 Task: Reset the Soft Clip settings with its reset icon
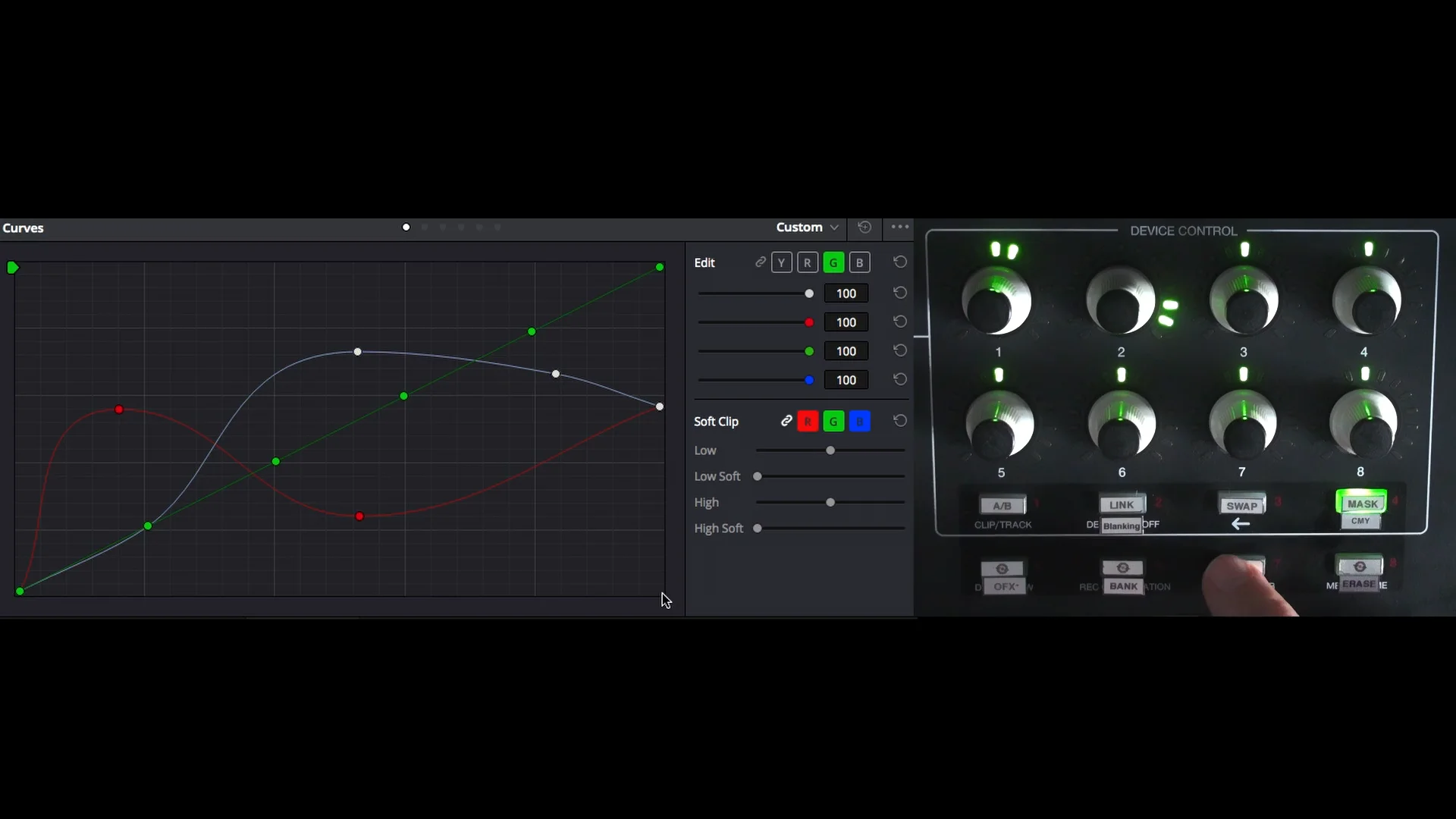[900, 421]
